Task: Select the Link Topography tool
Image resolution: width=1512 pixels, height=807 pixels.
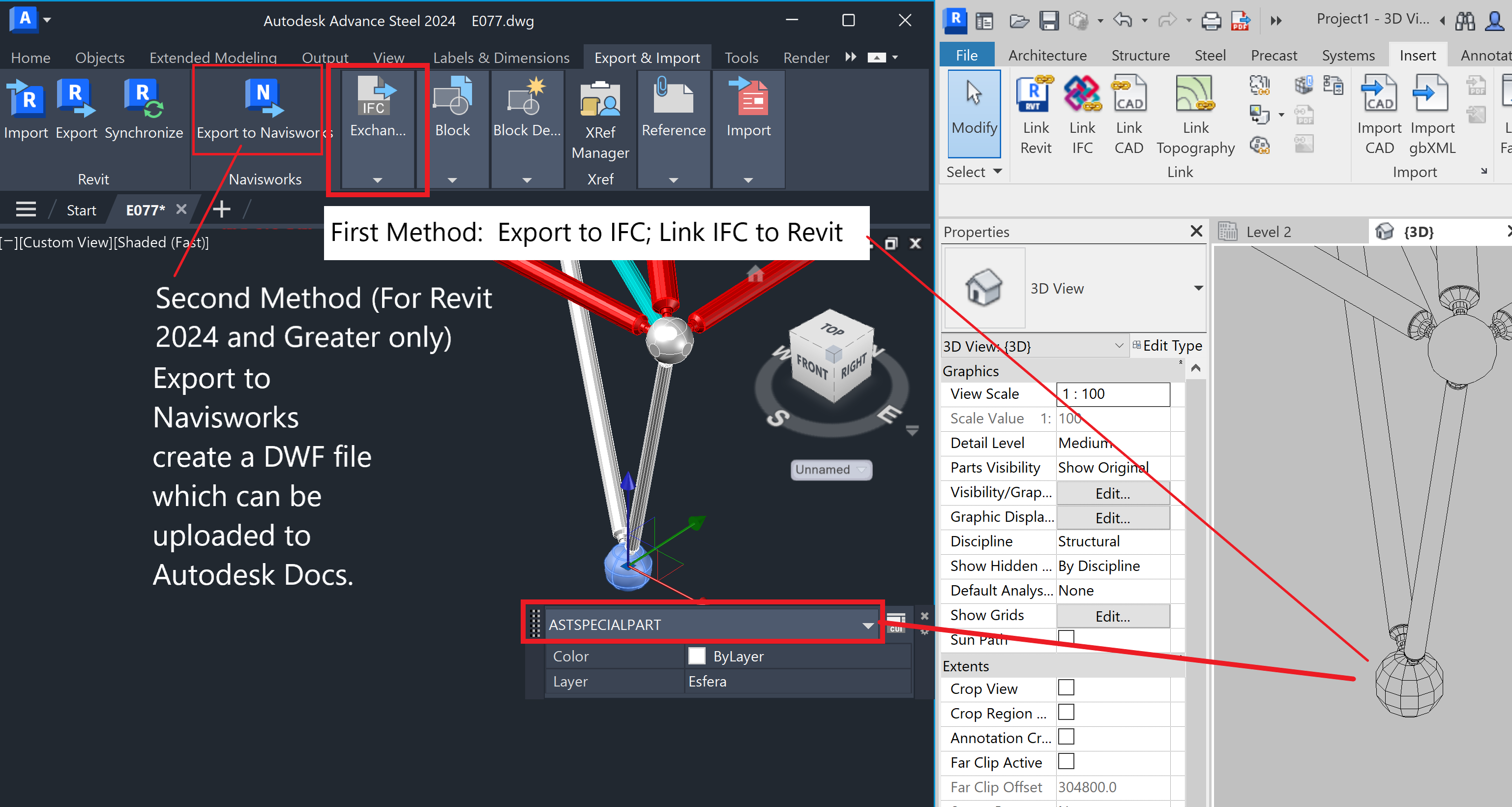Action: pyautogui.click(x=1196, y=113)
